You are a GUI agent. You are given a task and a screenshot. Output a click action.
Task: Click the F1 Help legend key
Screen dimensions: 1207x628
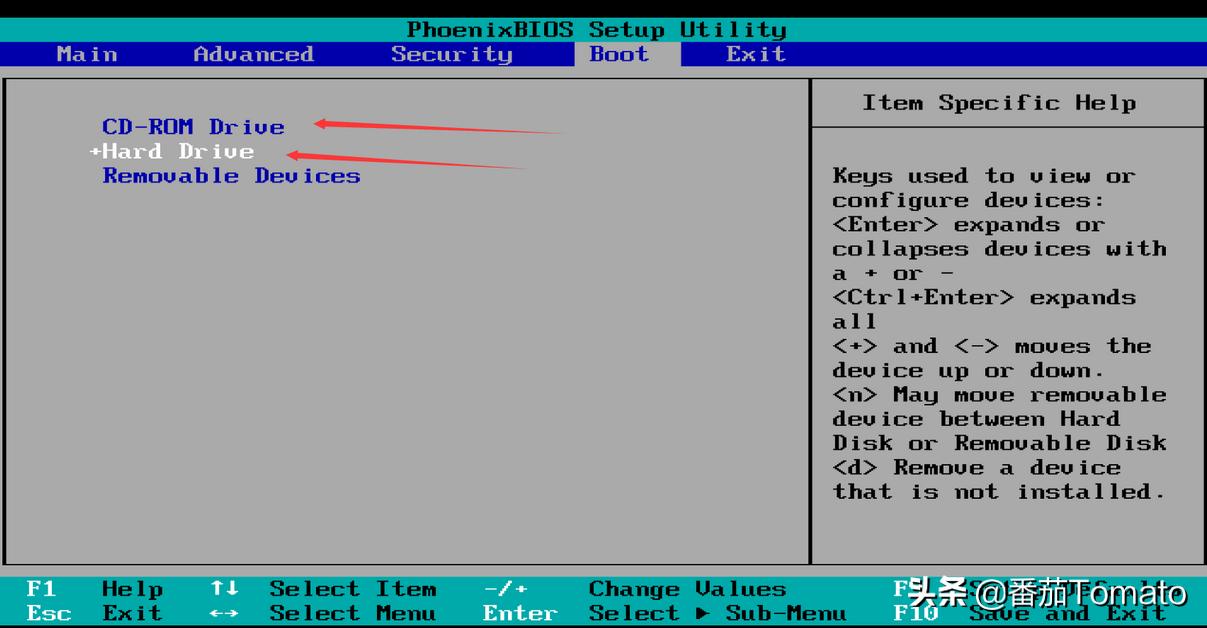pos(94,589)
